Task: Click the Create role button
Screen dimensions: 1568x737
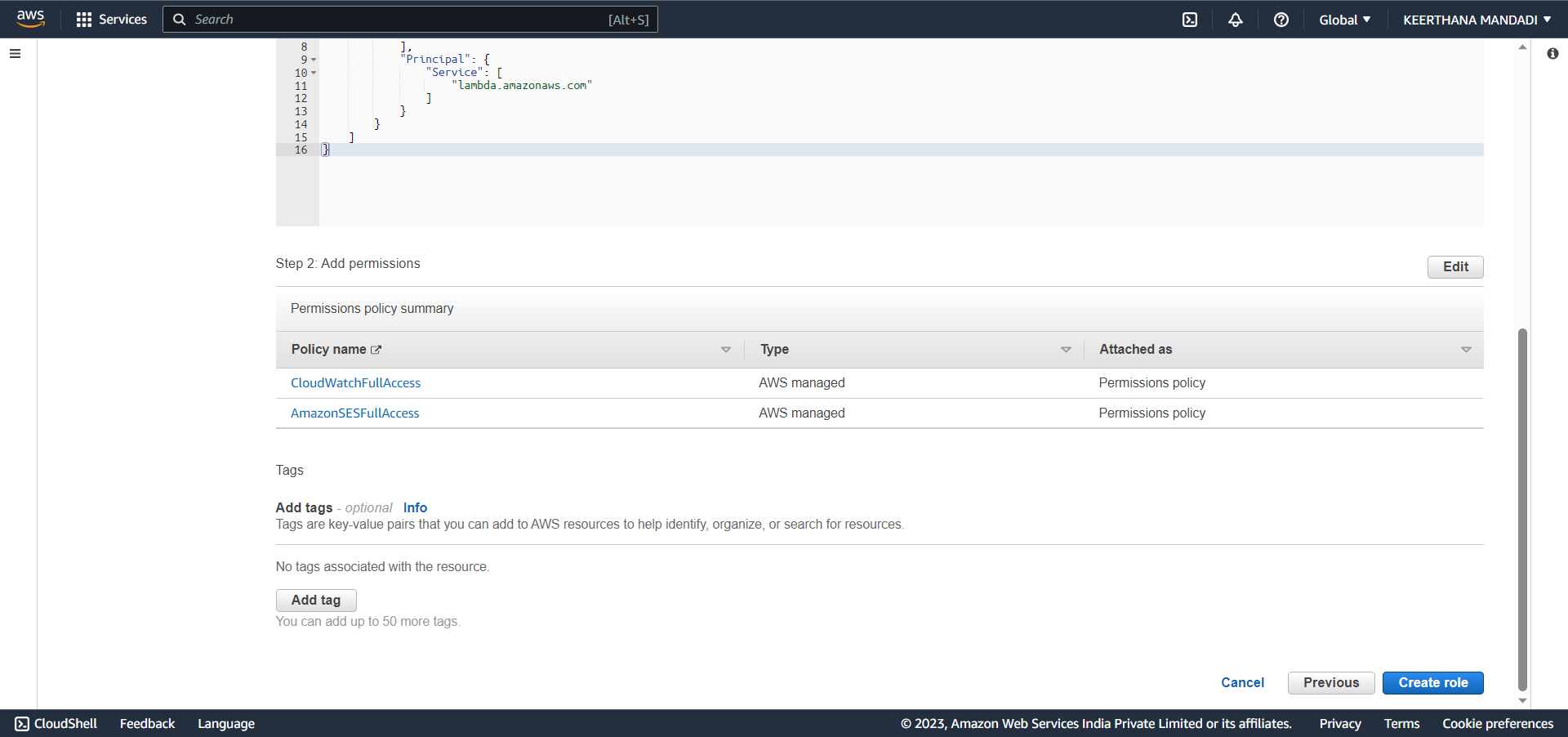Action: (x=1432, y=682)
